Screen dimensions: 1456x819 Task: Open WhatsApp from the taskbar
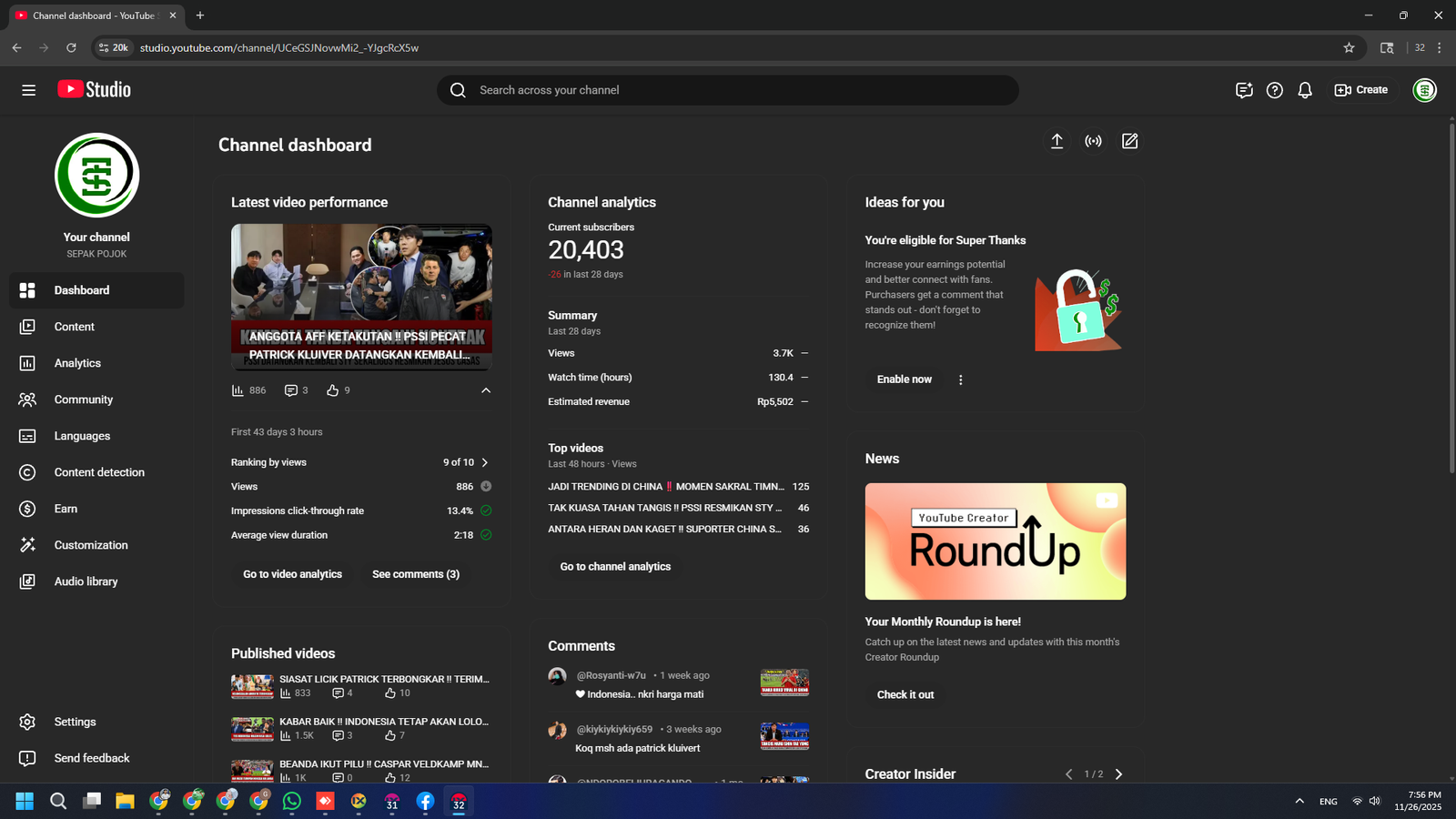click(292, 802)
